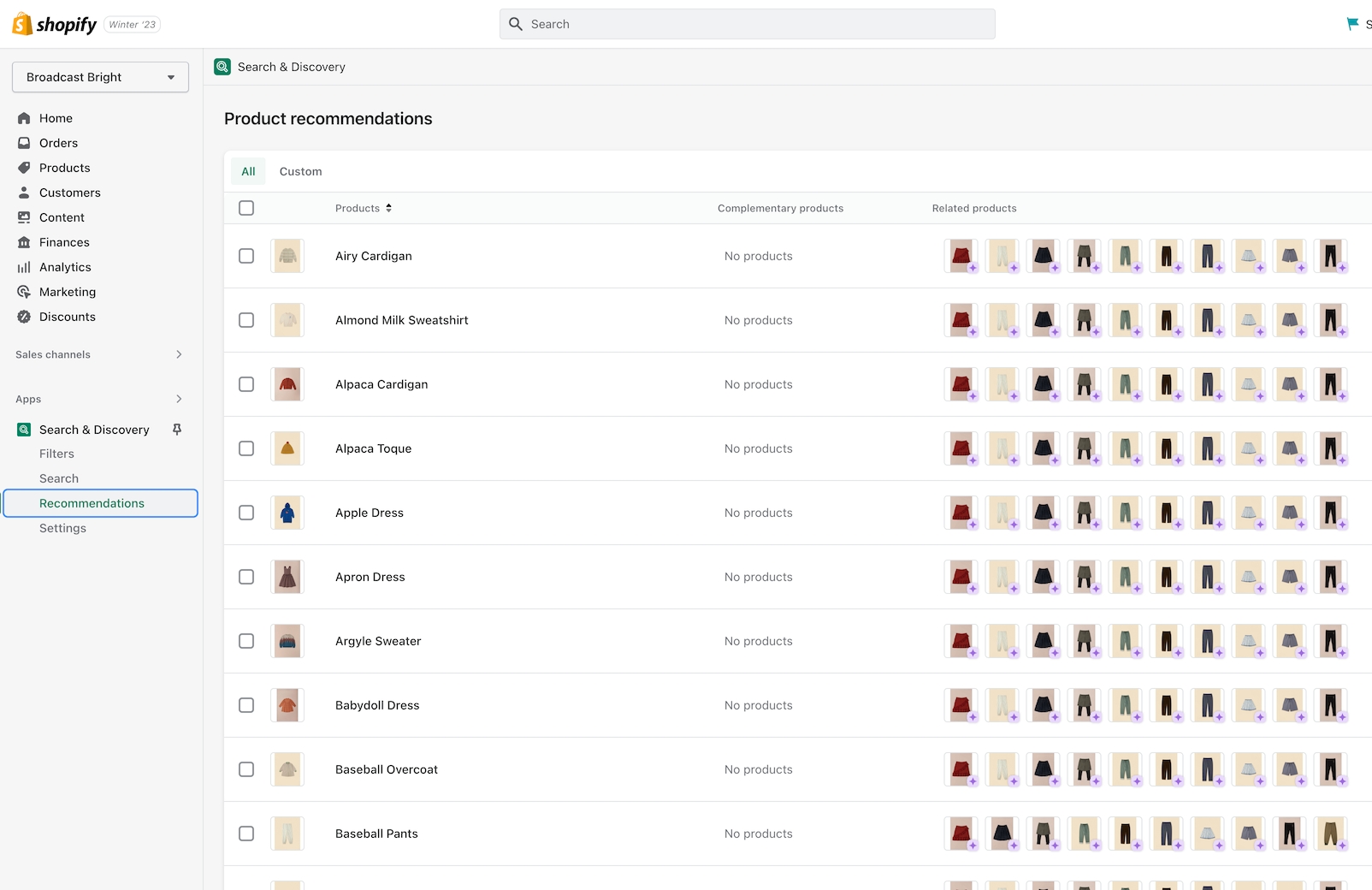Click the Orders inbox icon
The image size is (1372, 890).
tap(24, 143)
